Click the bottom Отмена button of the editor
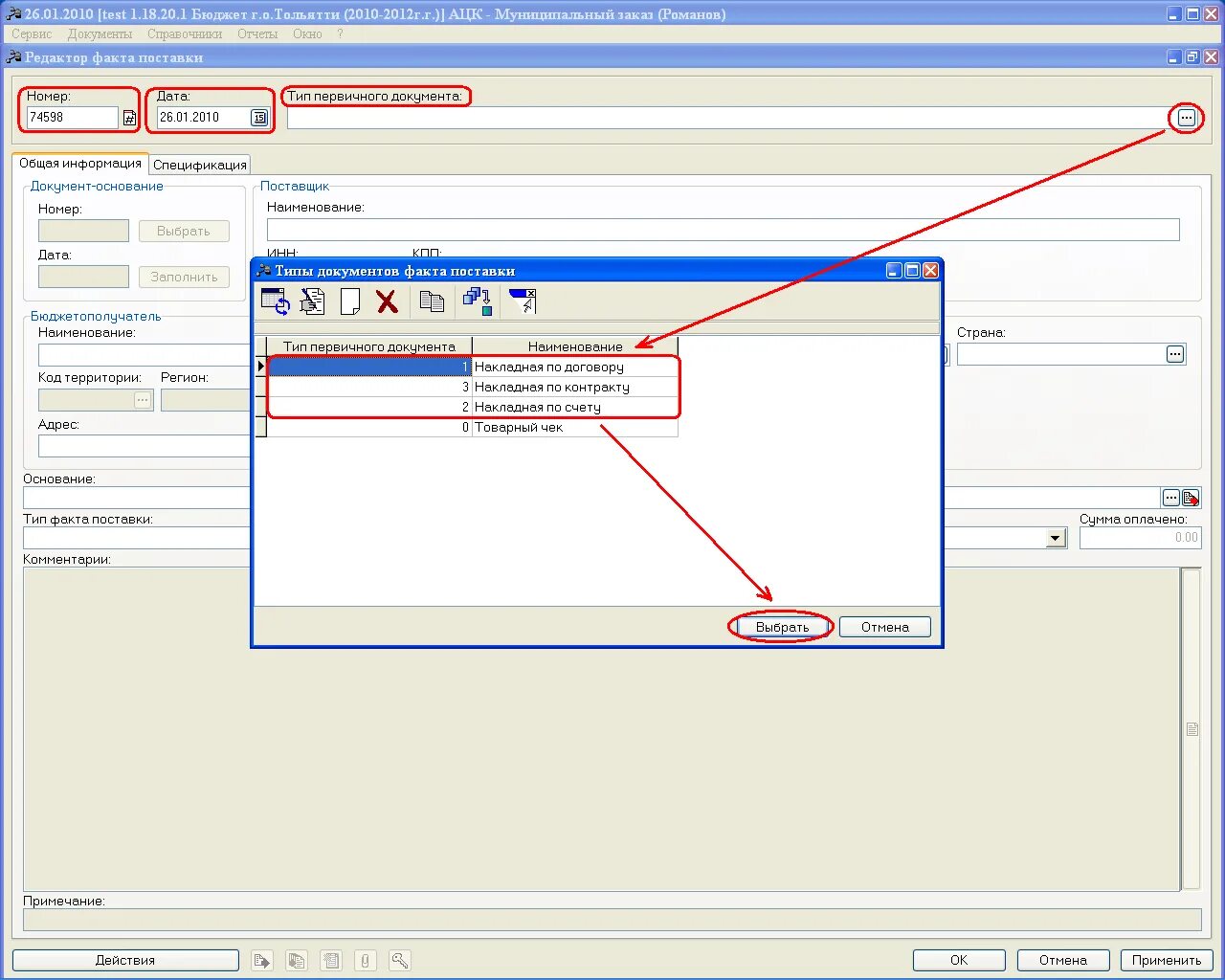 (1063, 960)
